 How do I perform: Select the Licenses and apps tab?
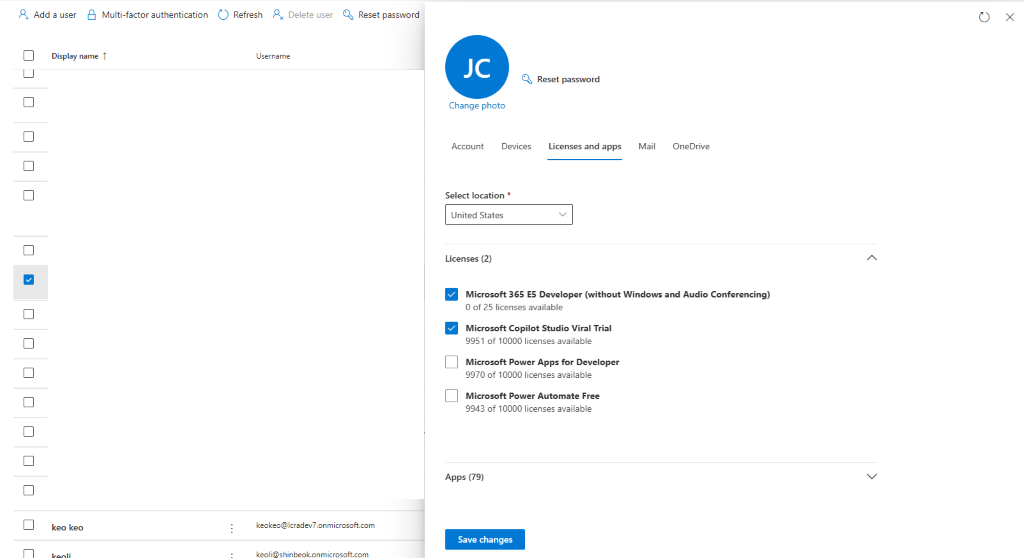584,146
